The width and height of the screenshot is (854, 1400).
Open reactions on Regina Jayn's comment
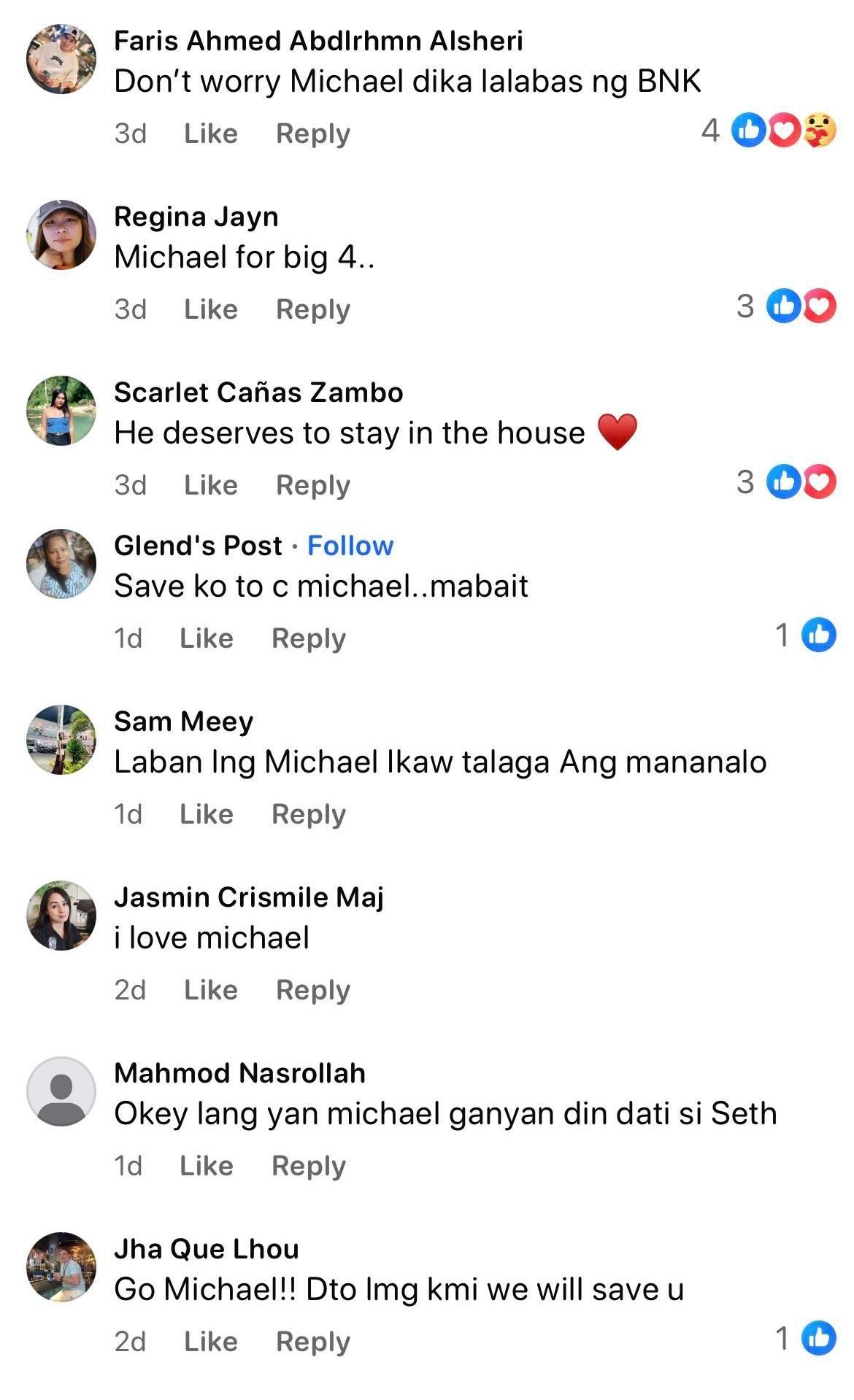801,306
